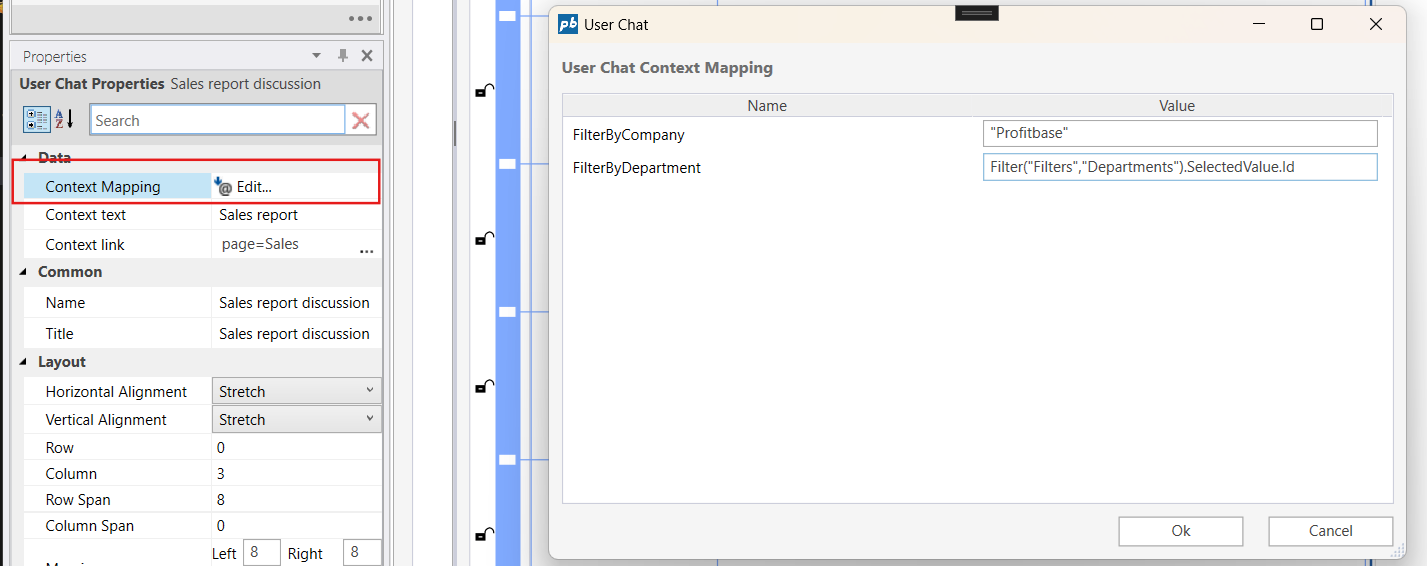Cancel the User Chat Context Mapping dialog
The image size is (1427, 566).
point(1330,531)
